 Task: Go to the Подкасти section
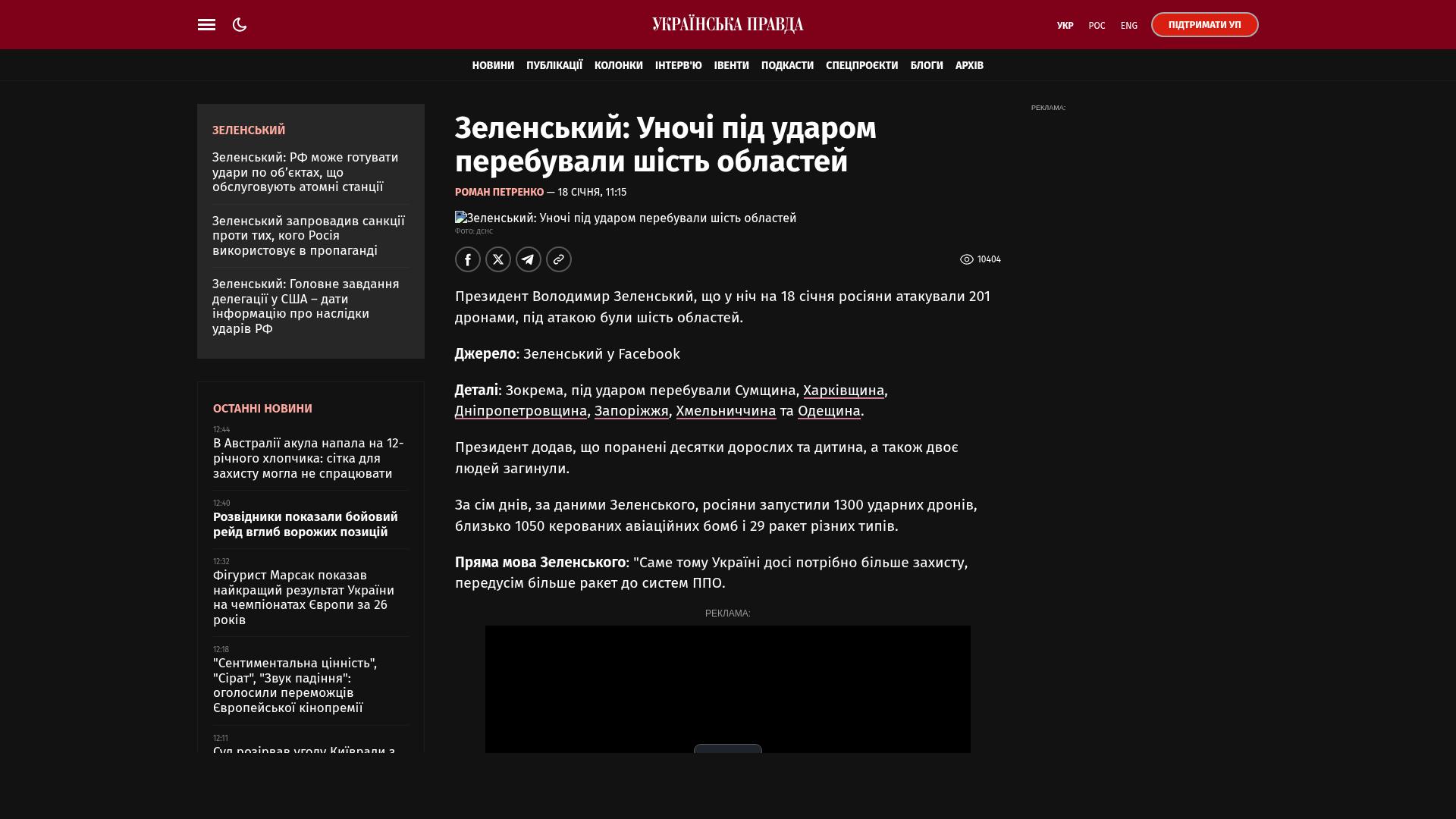(x=787, y=66)
